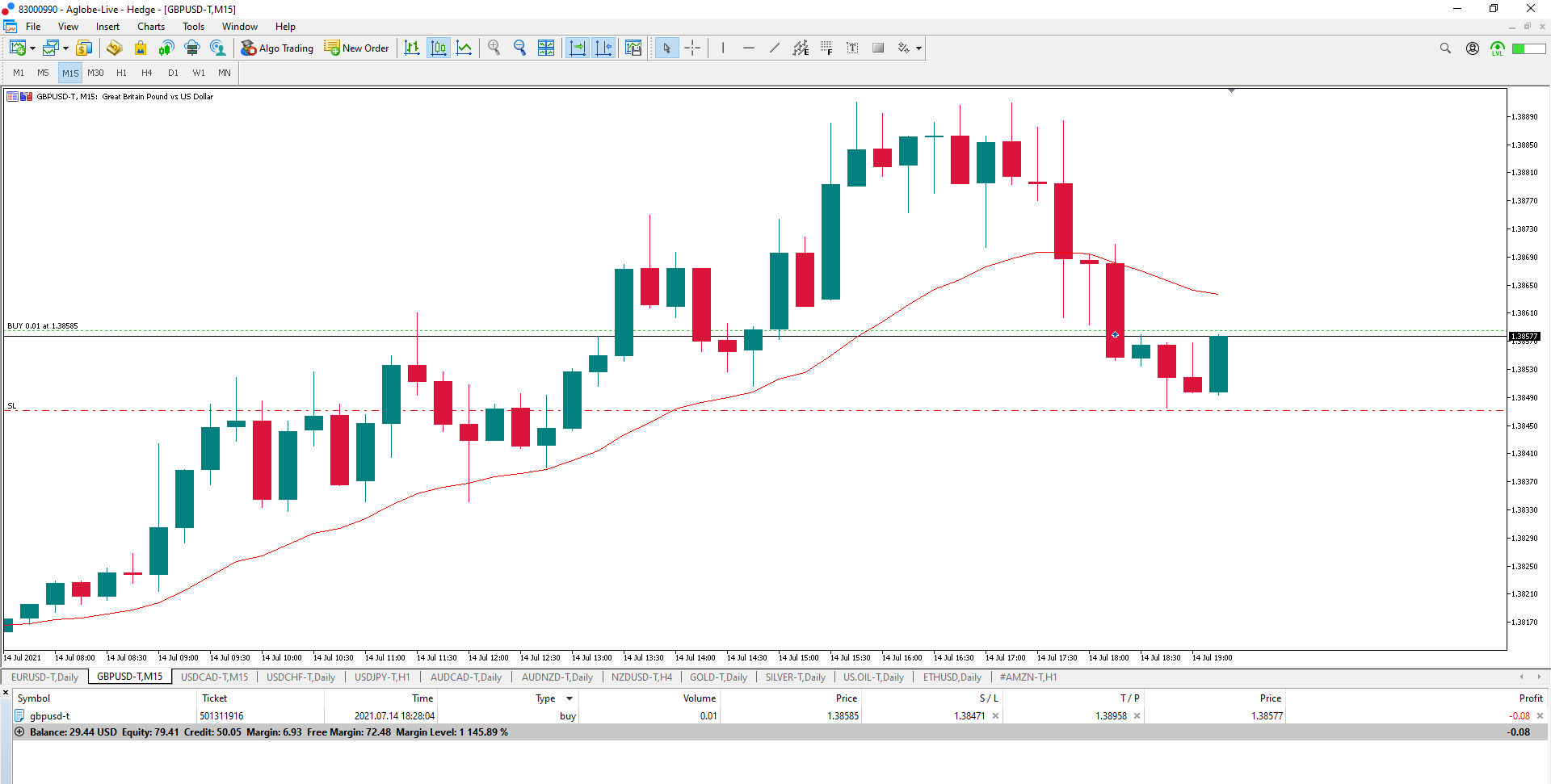This screenshot has height=784, width=1551.
Task: Switch timeframe to H4
Action: point(147,73)
